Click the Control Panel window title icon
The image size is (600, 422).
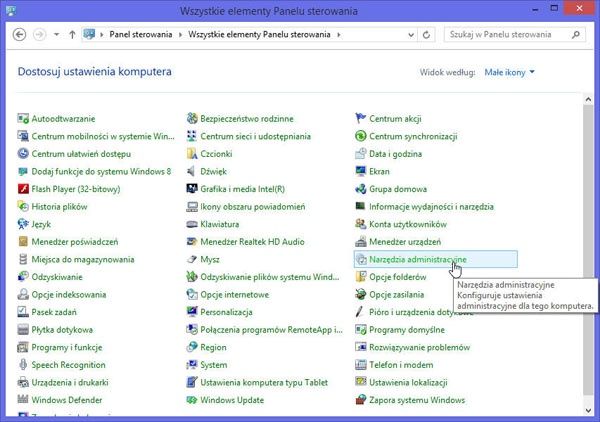point(11,11)
